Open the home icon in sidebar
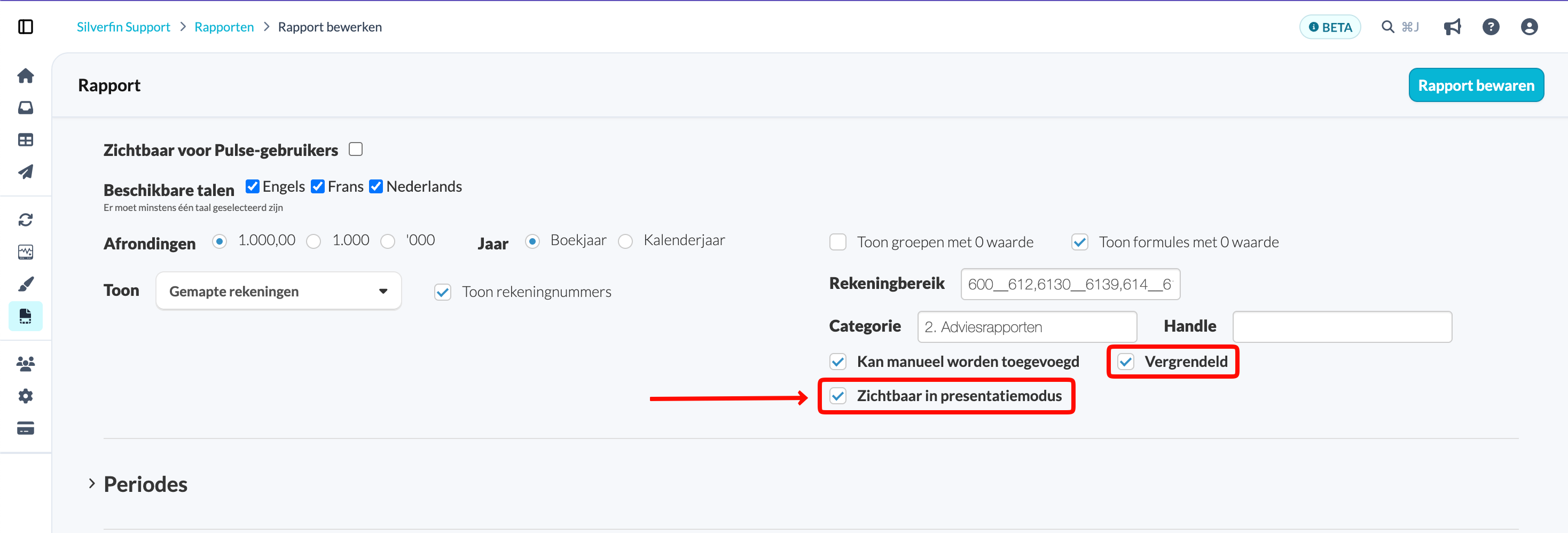Screen dimensions: 1568x533 (x=26, y=75)
